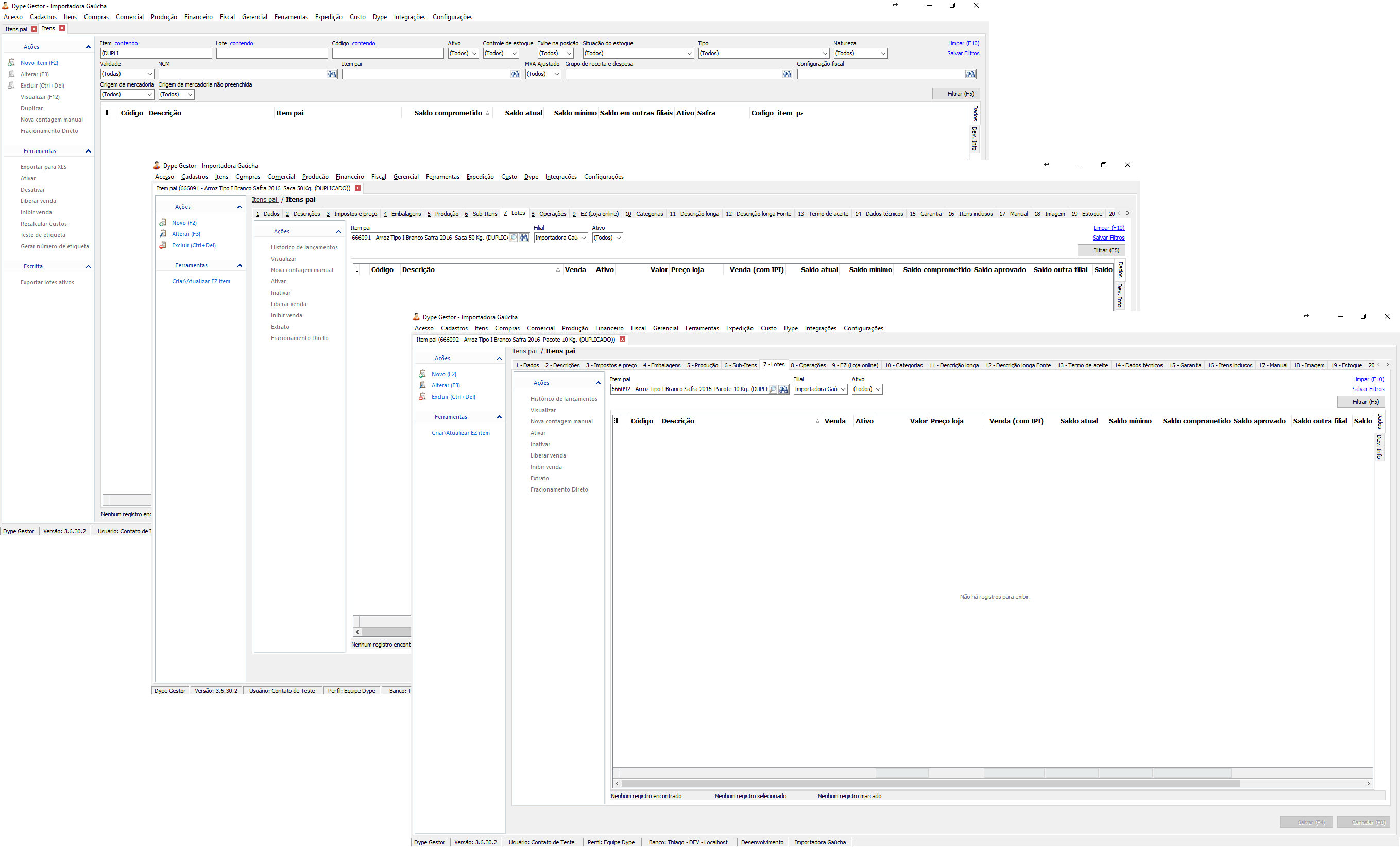Open column chooser icon in Itens window grid
Screen dimensions: 1400x847
(x=106, y=112)
